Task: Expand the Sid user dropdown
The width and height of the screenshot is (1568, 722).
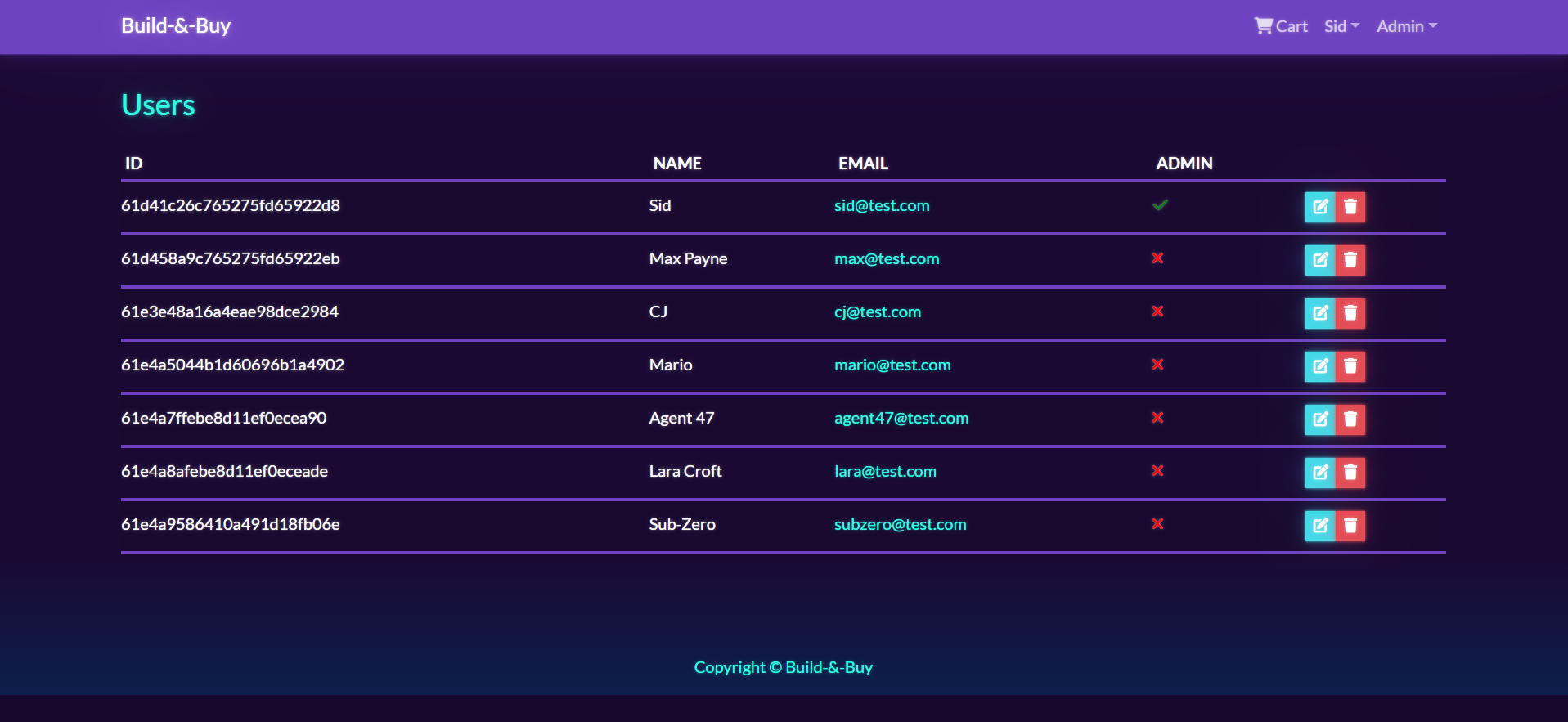Action: [x=1341, y=26]
